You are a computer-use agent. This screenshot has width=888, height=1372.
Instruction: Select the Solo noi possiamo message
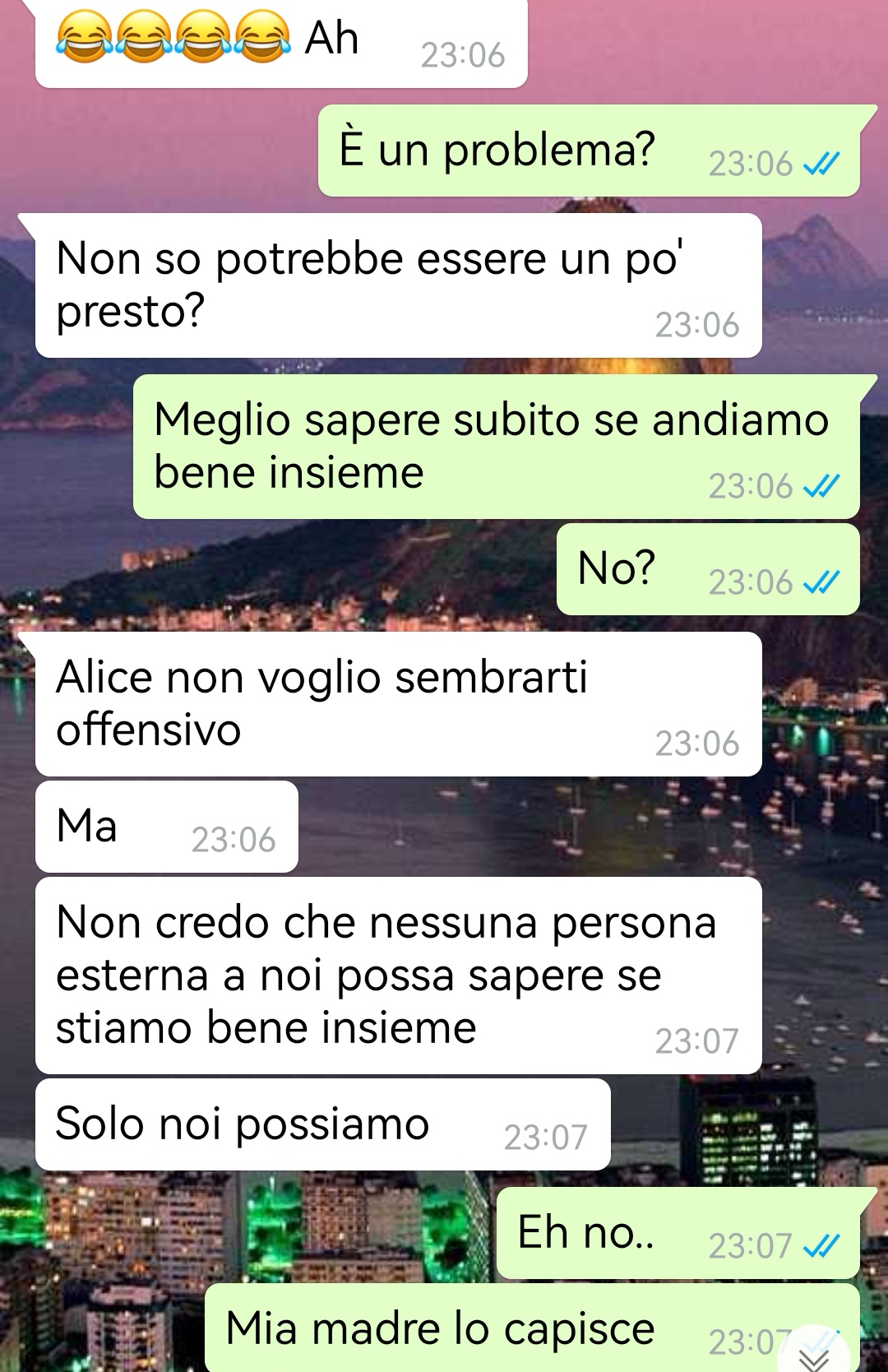323,1124
